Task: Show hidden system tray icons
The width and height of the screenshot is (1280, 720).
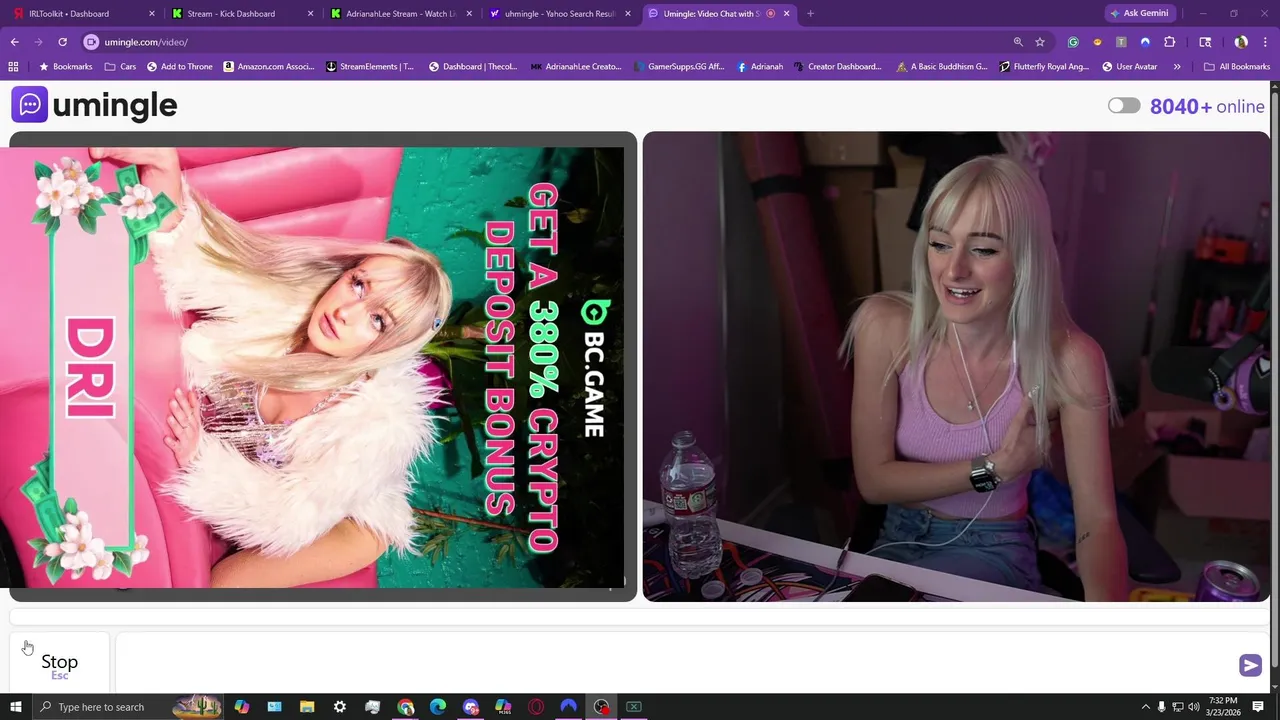Action: 1144,707
